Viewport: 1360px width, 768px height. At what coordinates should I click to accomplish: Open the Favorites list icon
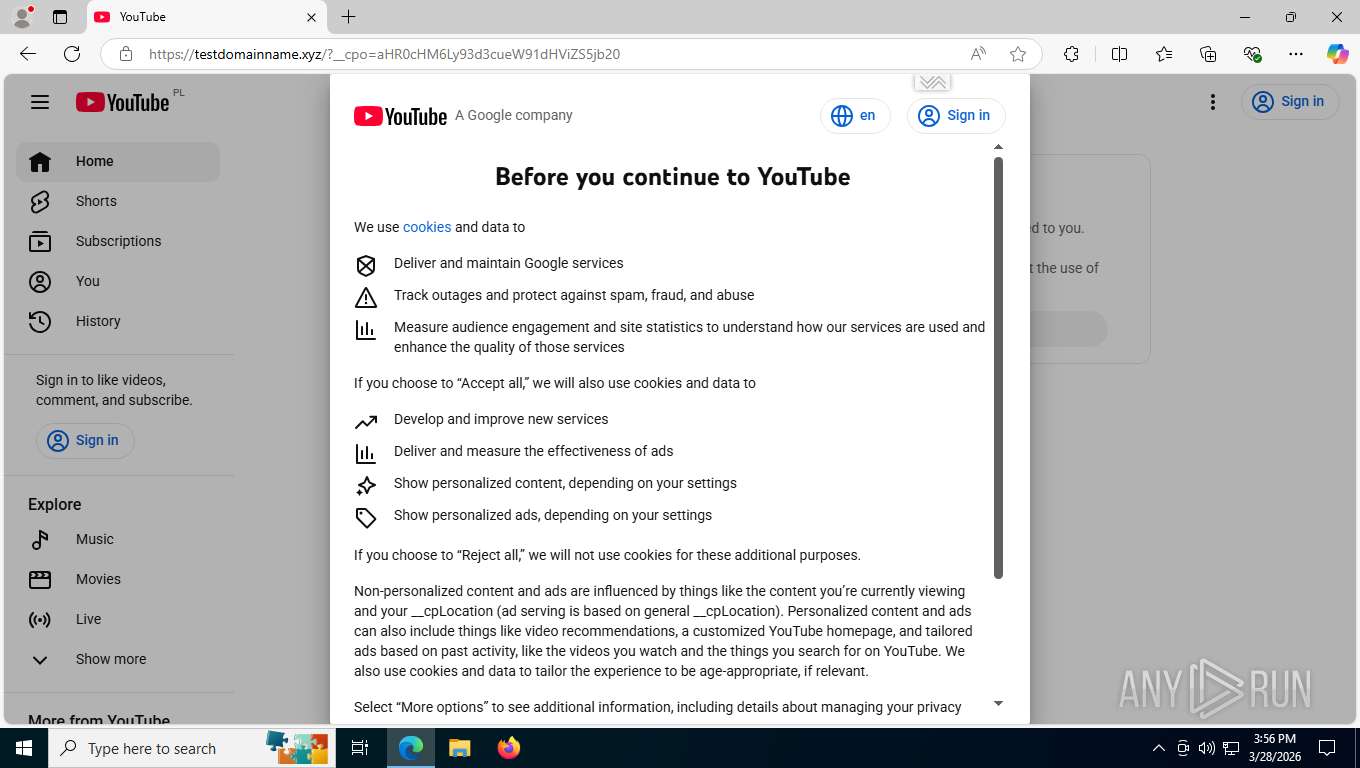point(1164,54)
